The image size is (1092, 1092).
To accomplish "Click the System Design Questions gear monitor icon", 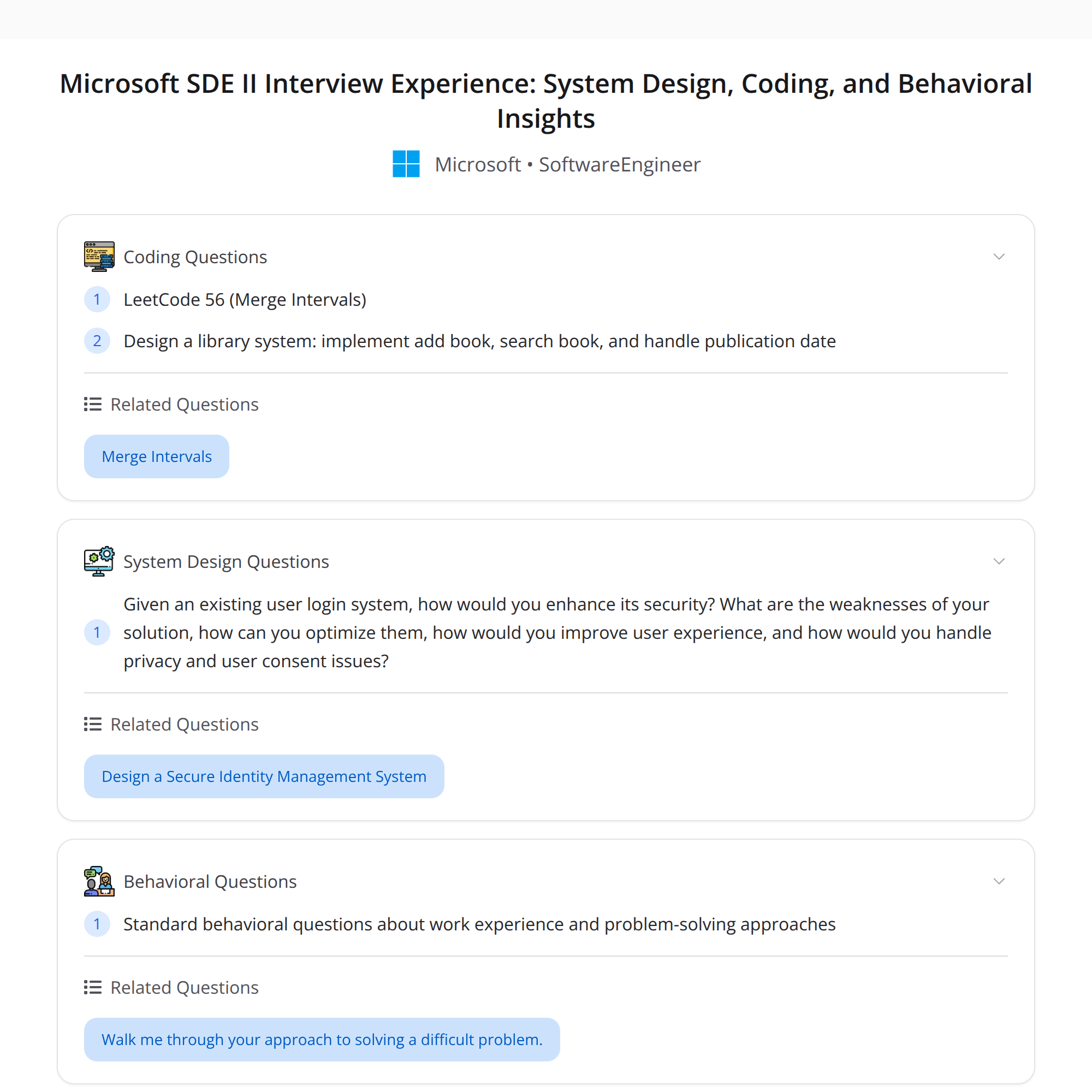I will tap(99, 561).
